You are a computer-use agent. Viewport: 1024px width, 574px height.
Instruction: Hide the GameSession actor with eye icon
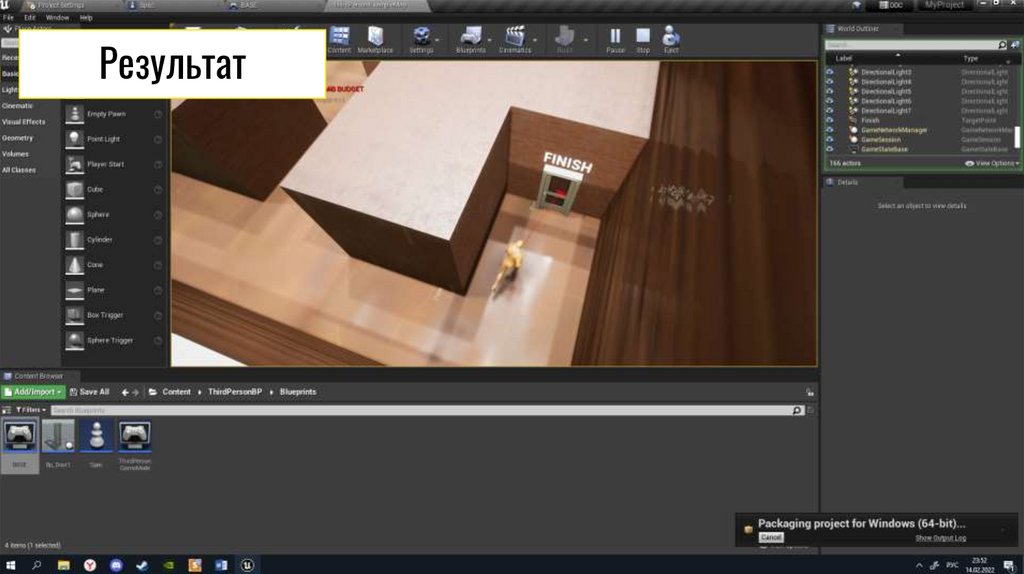coord(829,140)
